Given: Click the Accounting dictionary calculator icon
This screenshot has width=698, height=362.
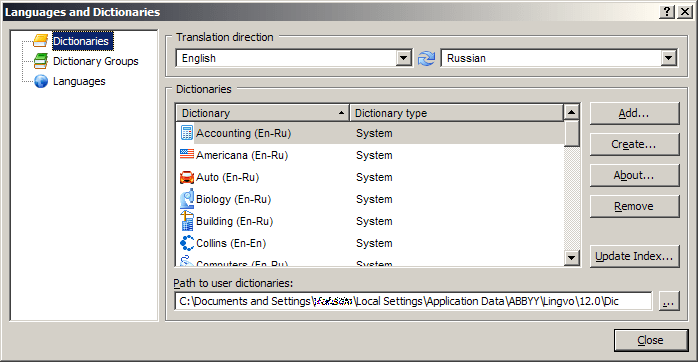Looking at the screenshot, I should (x=187, y=133).
